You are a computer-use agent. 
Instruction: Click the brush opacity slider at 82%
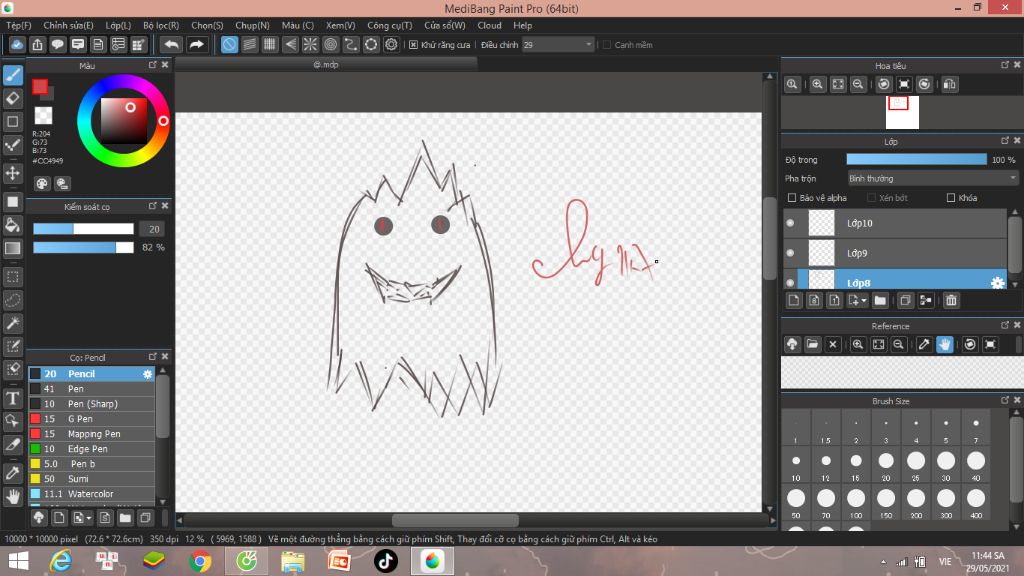click(83, 248)
